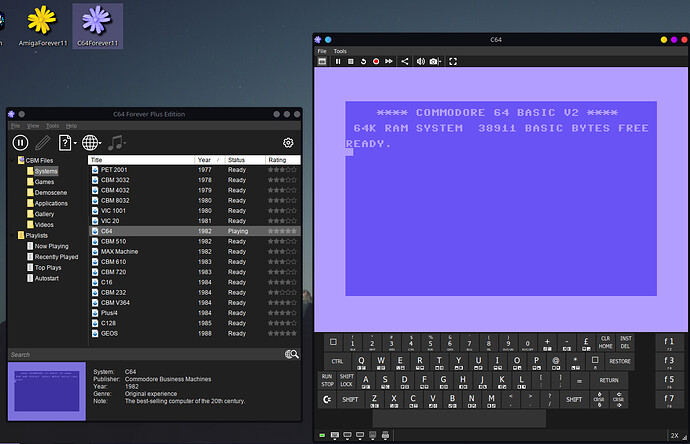Select MAX Machine in systems list
This screenshot has width=690, height=444.
point(195,252)
